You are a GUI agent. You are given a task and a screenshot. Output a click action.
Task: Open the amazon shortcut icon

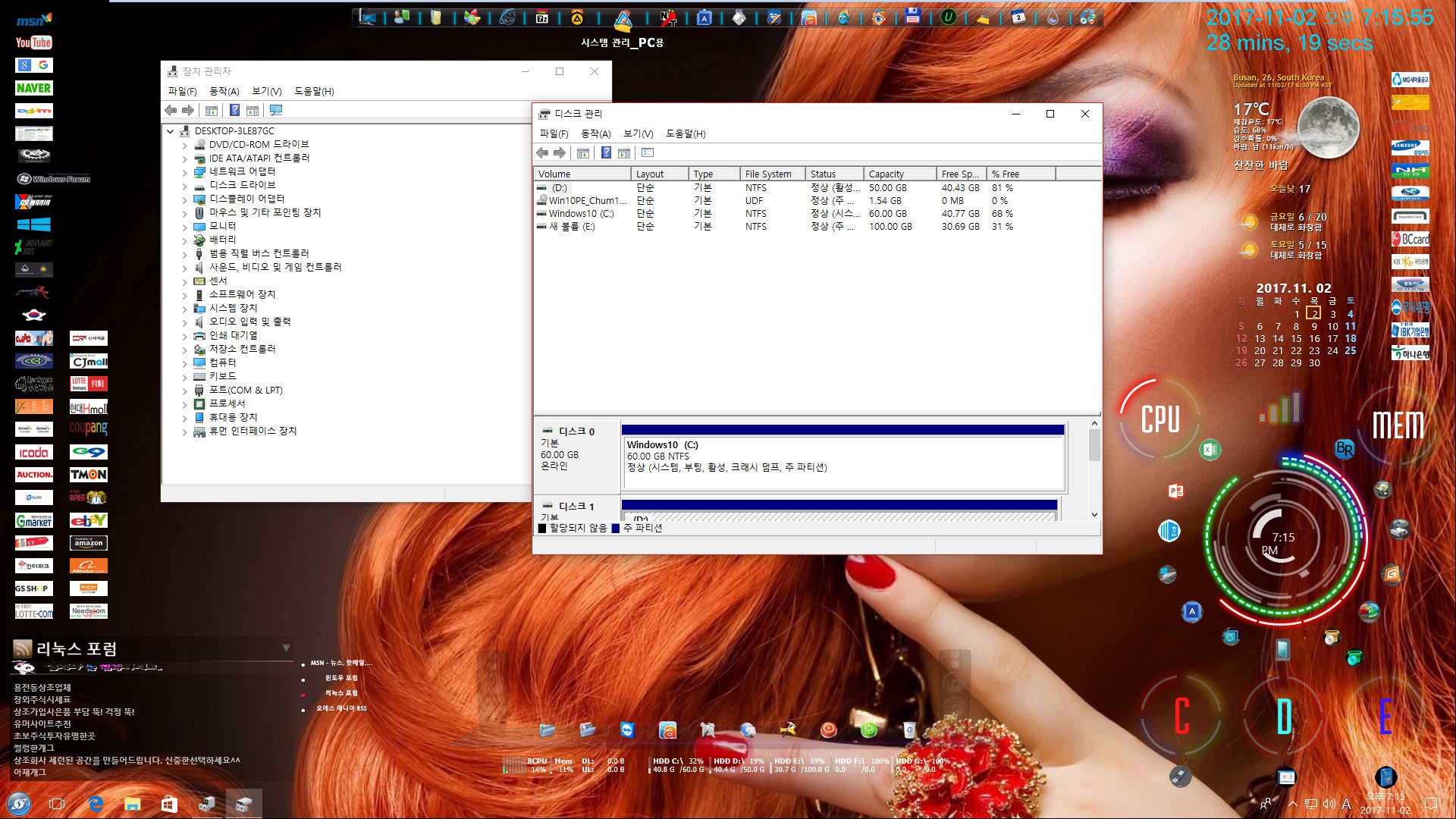coord(89,543)
